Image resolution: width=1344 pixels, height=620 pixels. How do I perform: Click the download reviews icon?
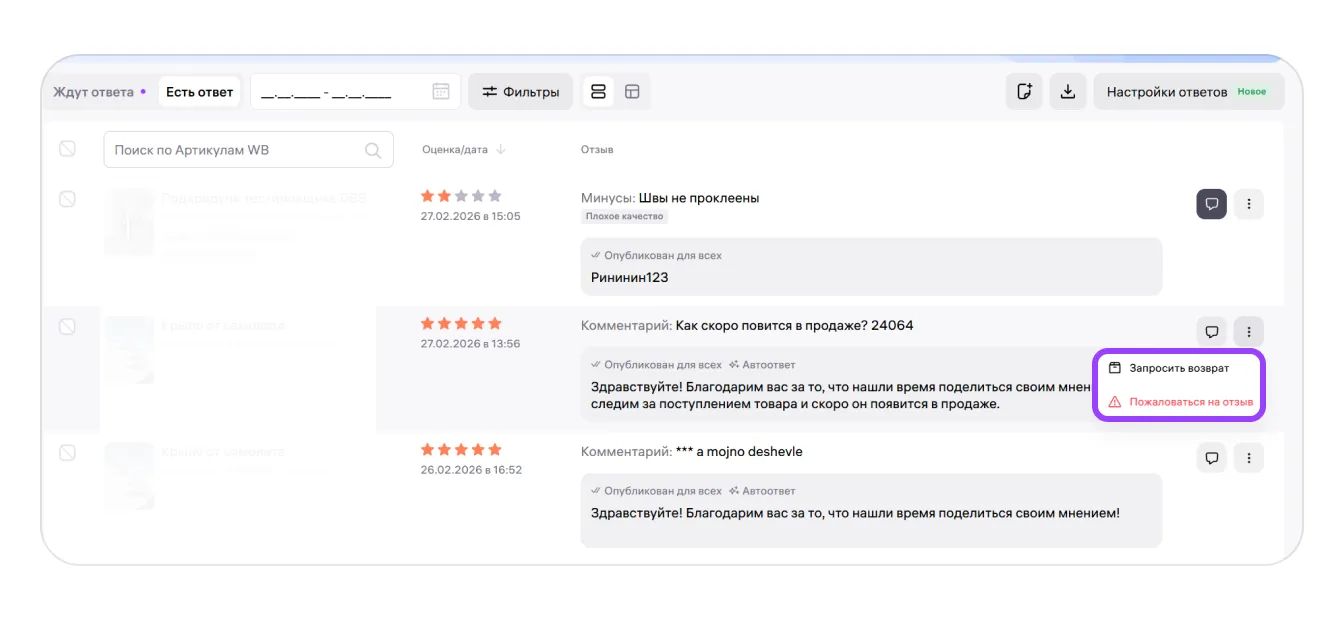[1068, 92]
